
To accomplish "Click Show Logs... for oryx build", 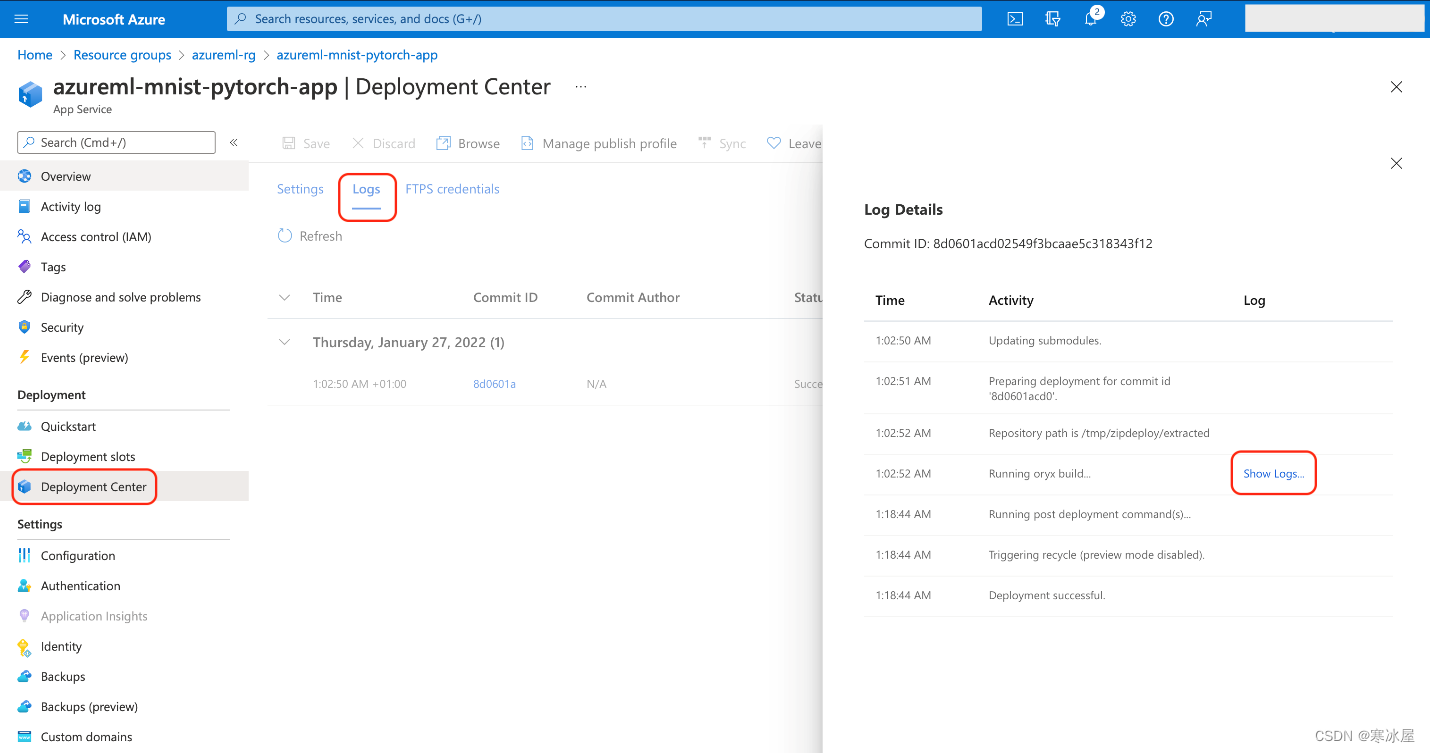I will tap(1273, 474).
